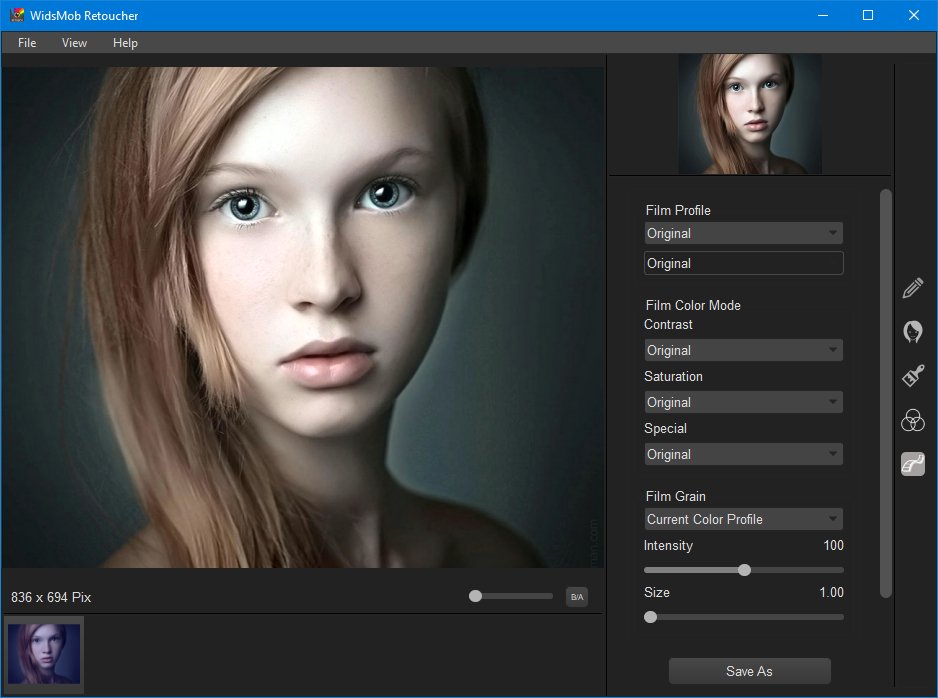This screenshot has width=938, height=698.
Task: Open the Help menu
Action: [x=125, y=43]
